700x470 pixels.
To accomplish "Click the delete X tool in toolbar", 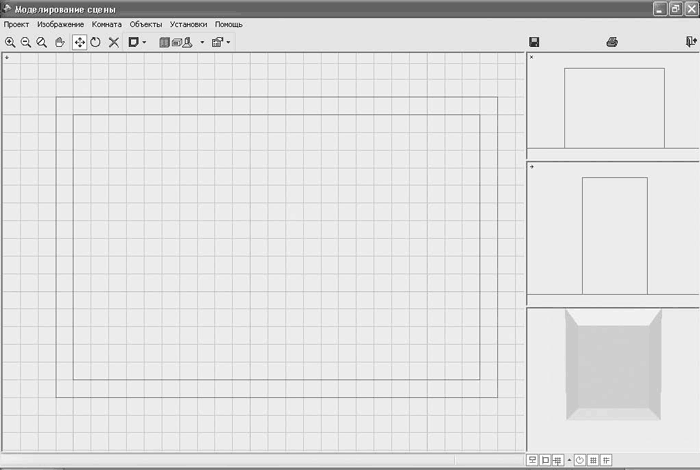I will [x=114, y=42].
